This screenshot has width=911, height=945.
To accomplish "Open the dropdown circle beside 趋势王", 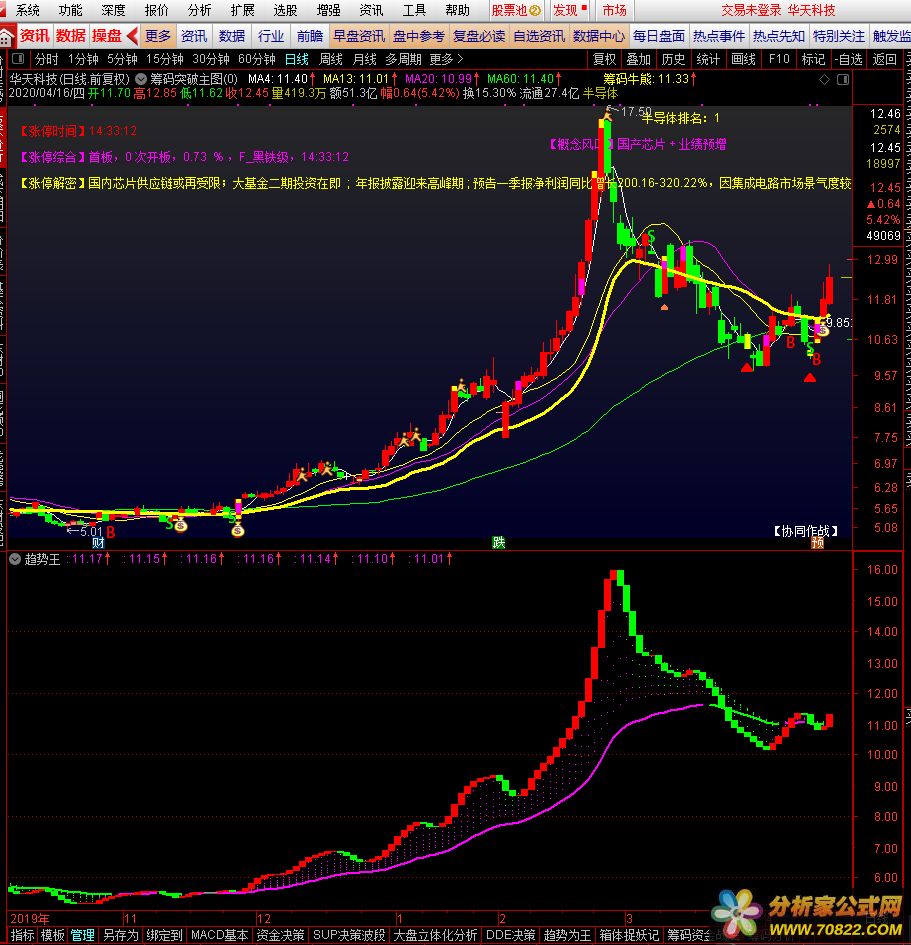I will click(15, 559).
